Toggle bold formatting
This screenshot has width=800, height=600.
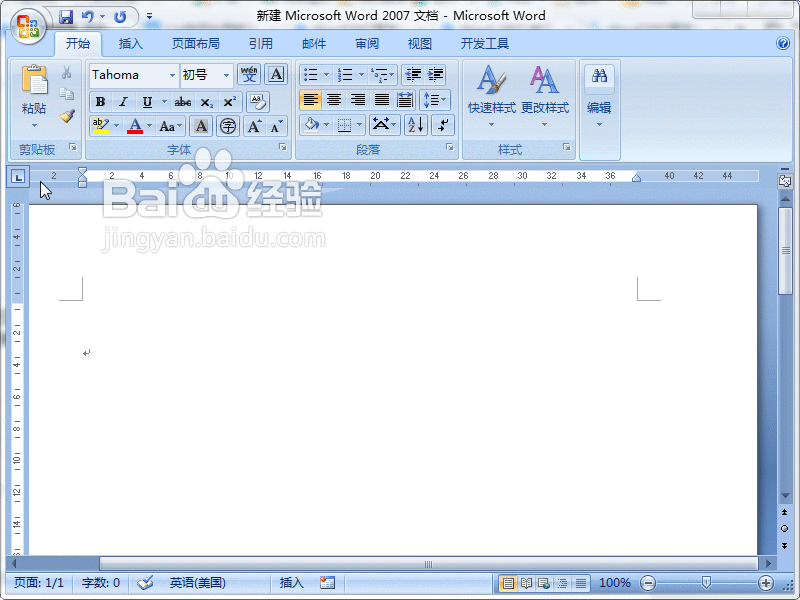[100, 102]
